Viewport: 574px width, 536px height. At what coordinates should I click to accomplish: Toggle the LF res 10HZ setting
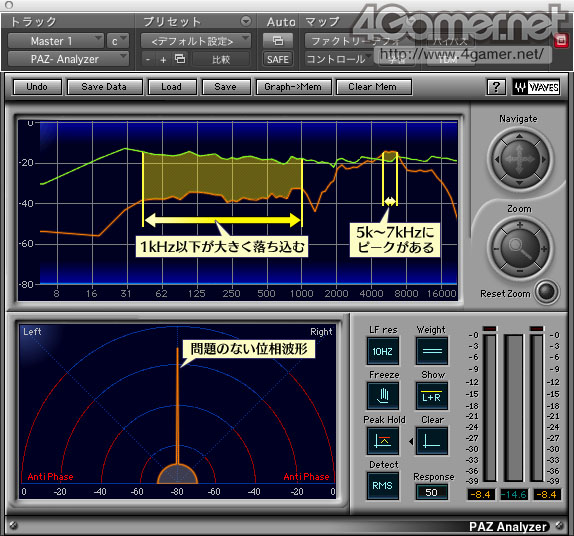[383, 351]
